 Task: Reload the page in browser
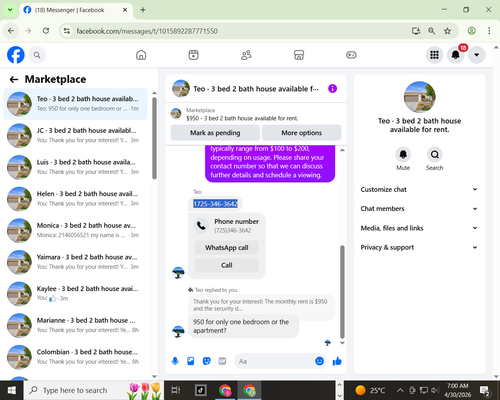[46, 31]
